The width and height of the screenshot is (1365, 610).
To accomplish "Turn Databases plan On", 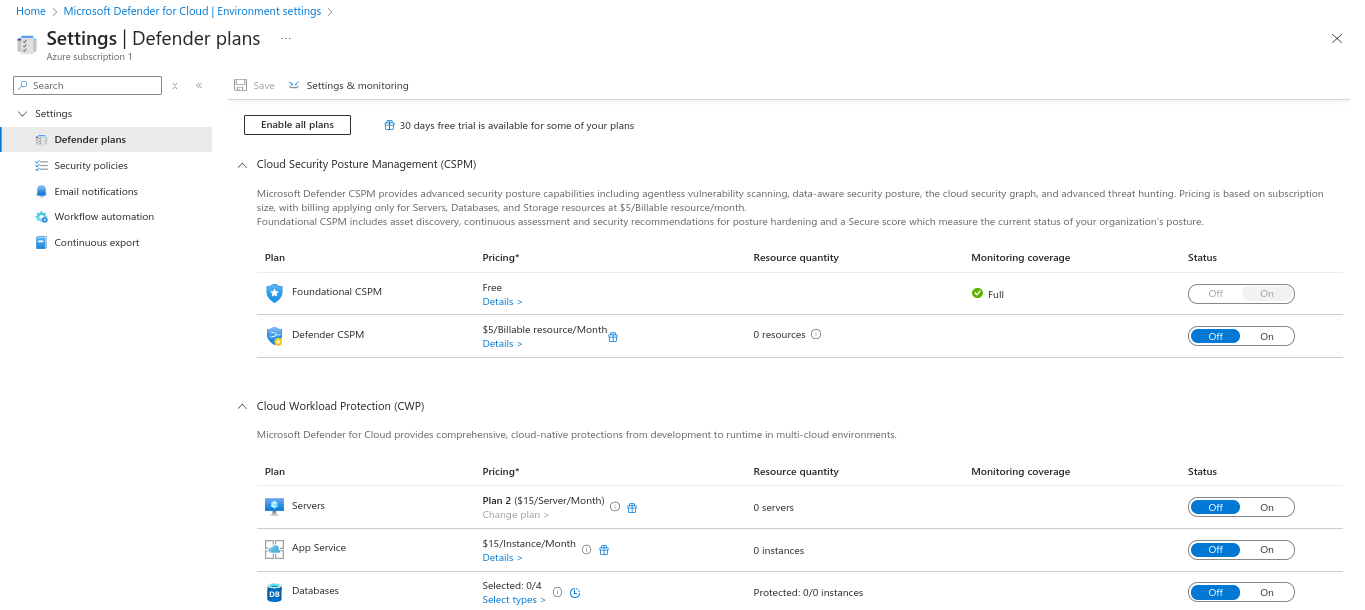I will click(x=1267, y=592).
